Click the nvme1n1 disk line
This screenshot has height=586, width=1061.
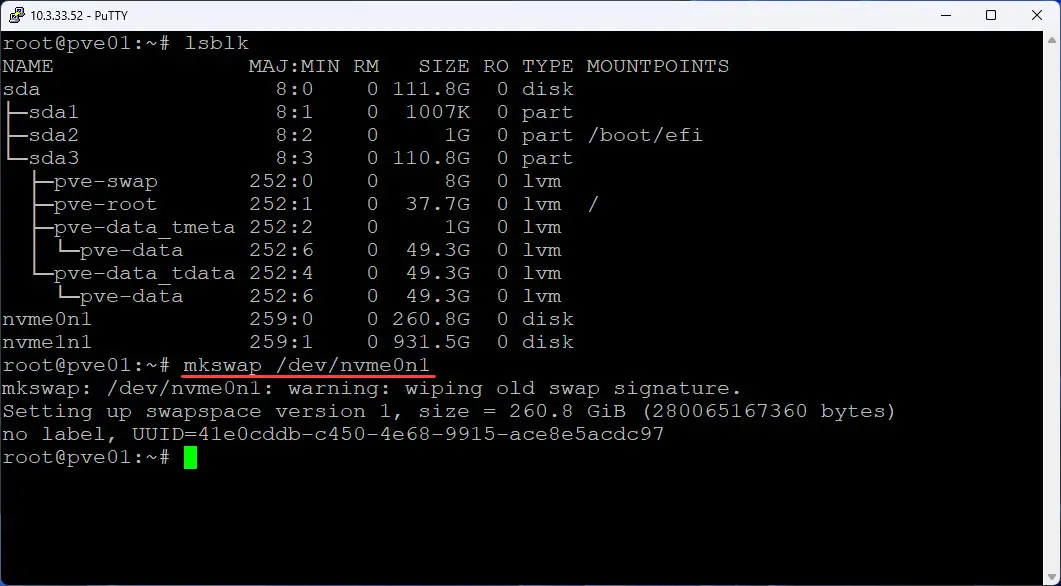[x=46, y=341]
